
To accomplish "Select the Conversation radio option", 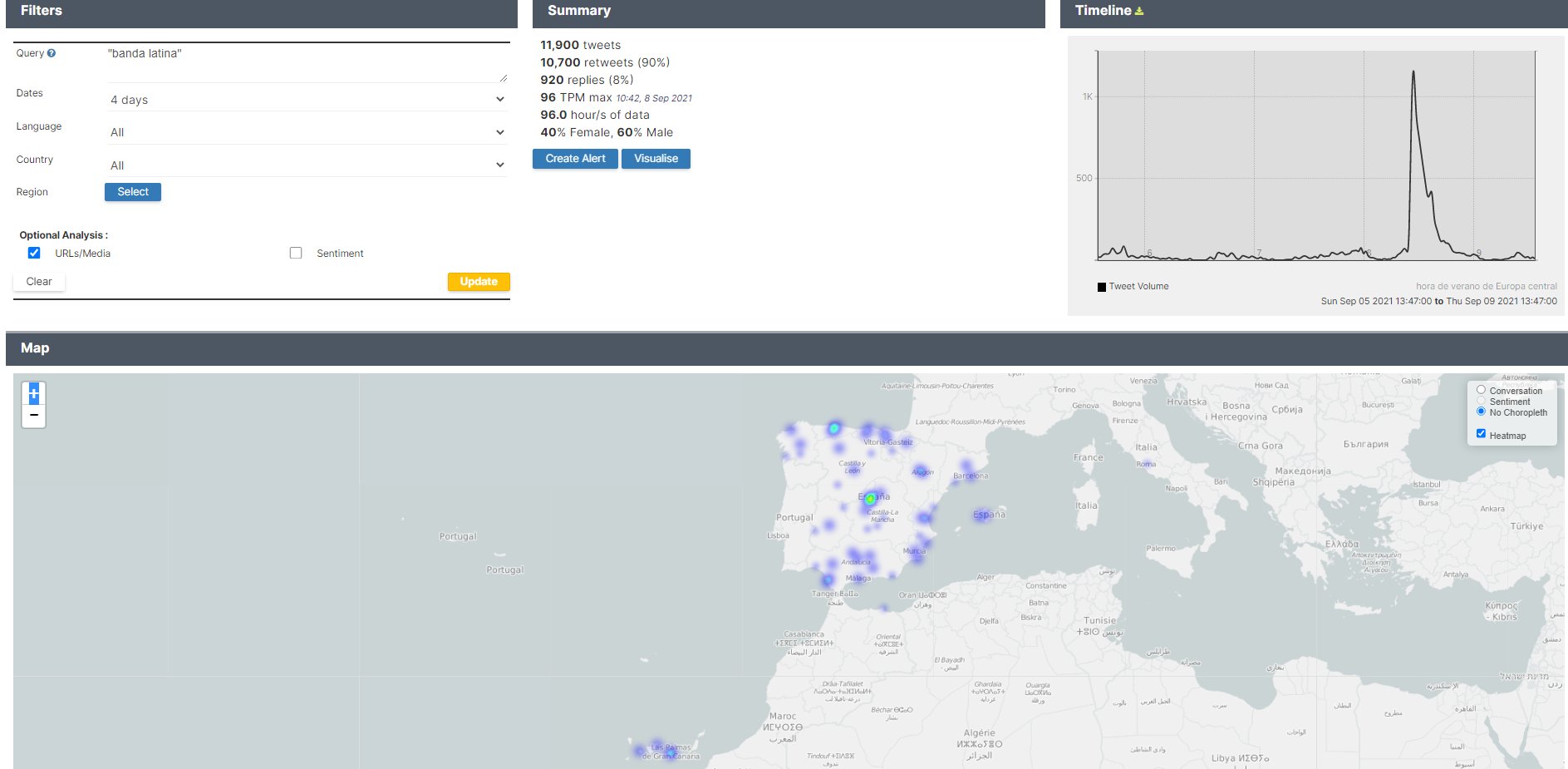I will (1481, 390).
